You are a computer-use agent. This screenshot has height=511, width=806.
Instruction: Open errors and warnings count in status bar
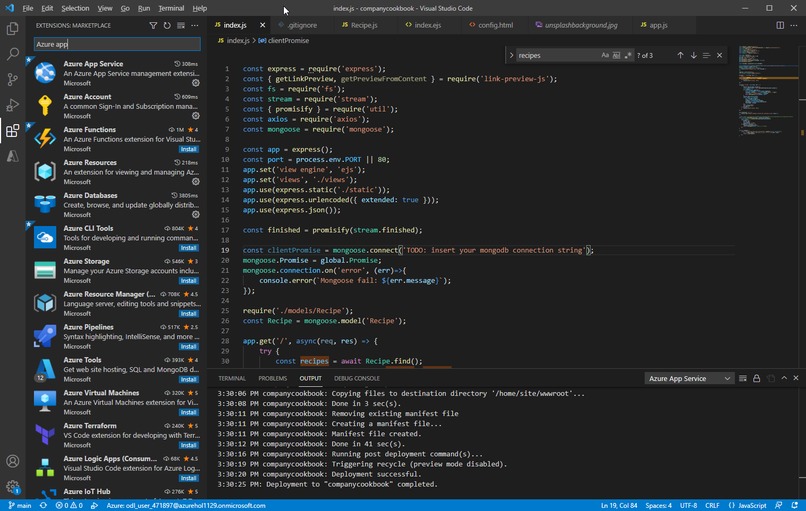[69, 505]
